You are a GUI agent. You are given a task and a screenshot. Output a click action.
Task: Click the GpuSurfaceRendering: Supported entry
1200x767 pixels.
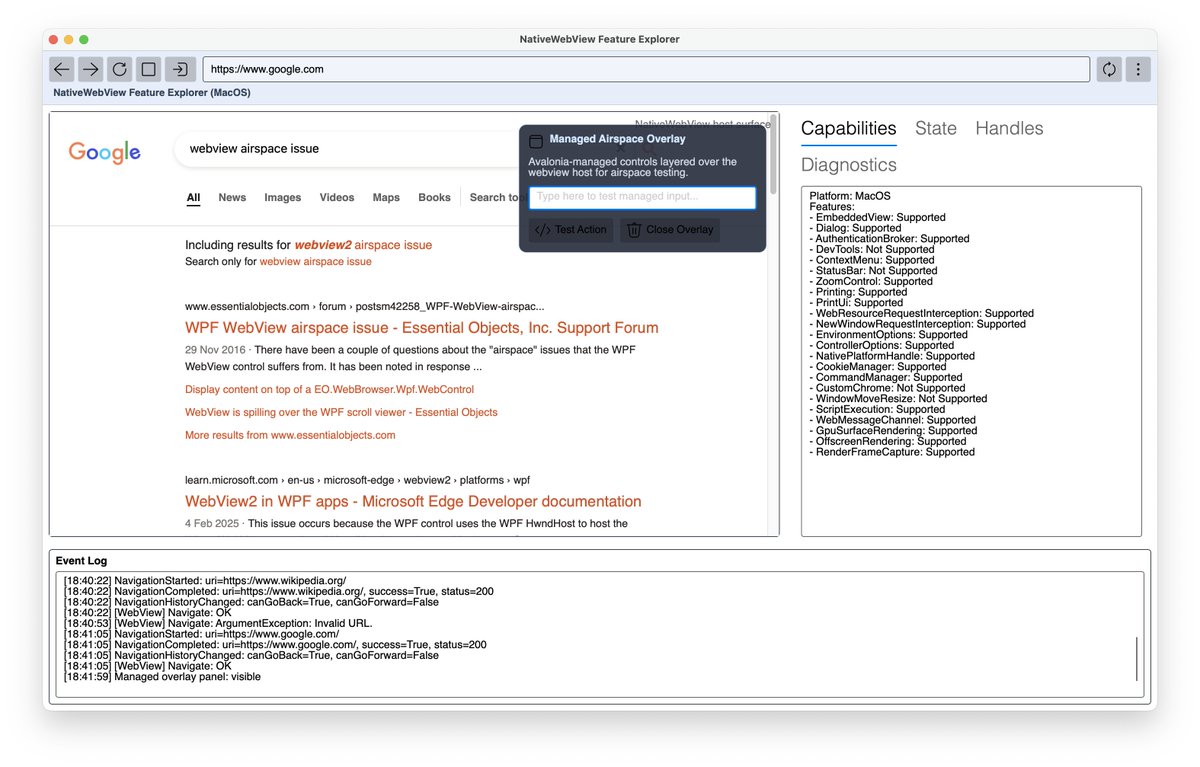893,431
